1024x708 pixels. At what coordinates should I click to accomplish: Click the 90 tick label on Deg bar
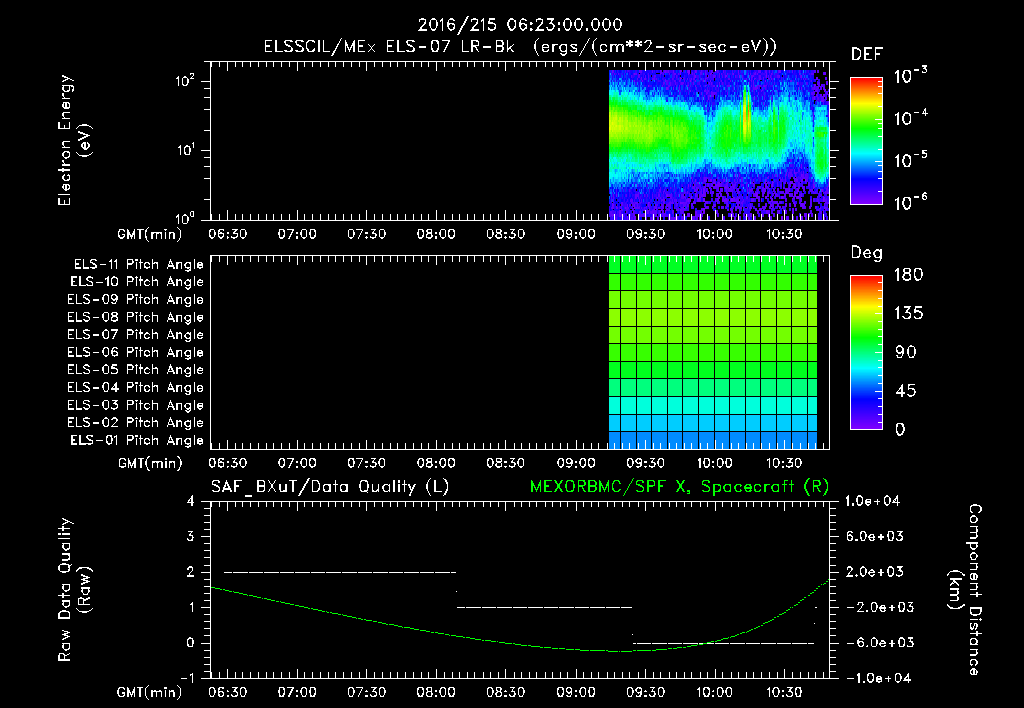906,352
